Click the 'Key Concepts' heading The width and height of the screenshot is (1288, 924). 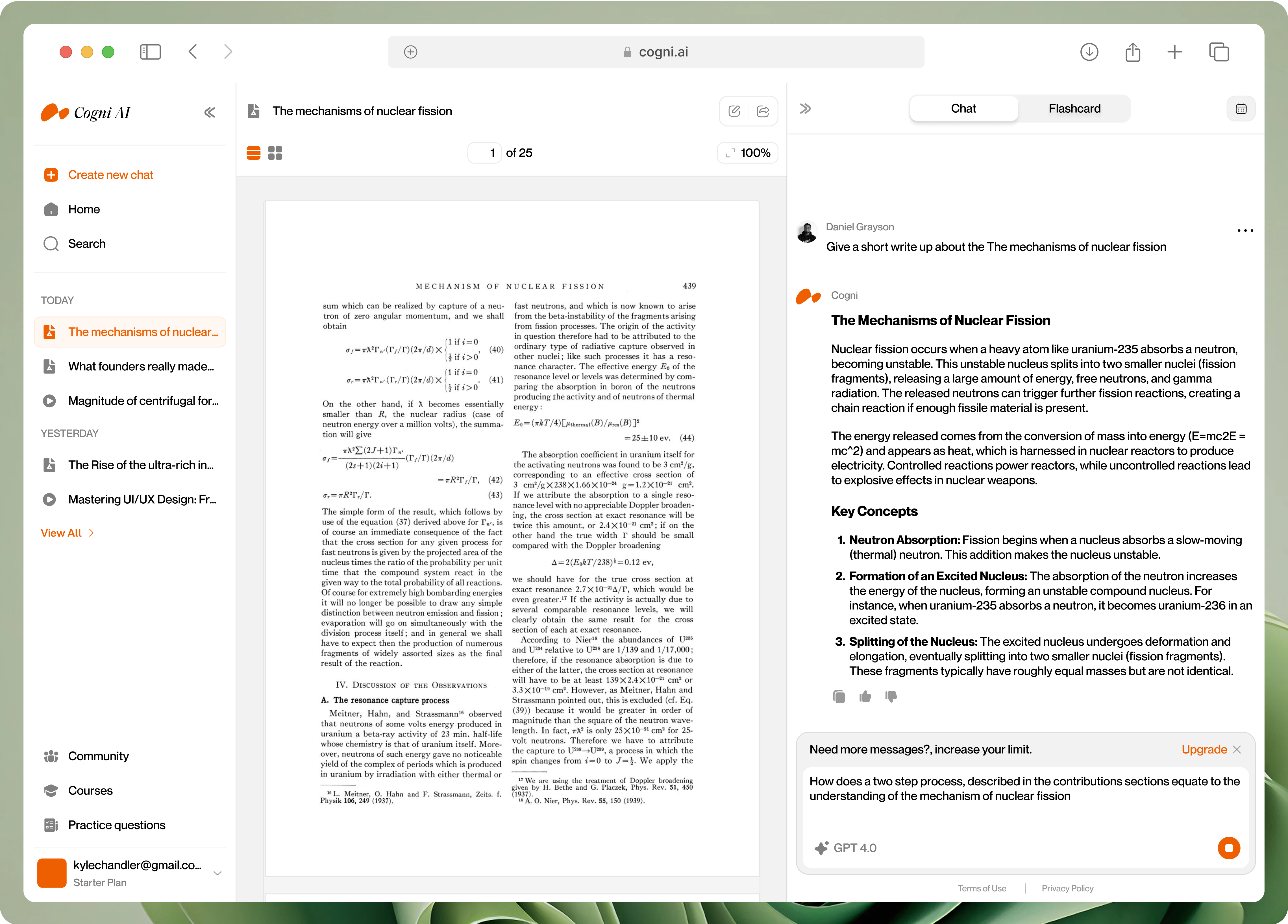(x=874, y=511)
